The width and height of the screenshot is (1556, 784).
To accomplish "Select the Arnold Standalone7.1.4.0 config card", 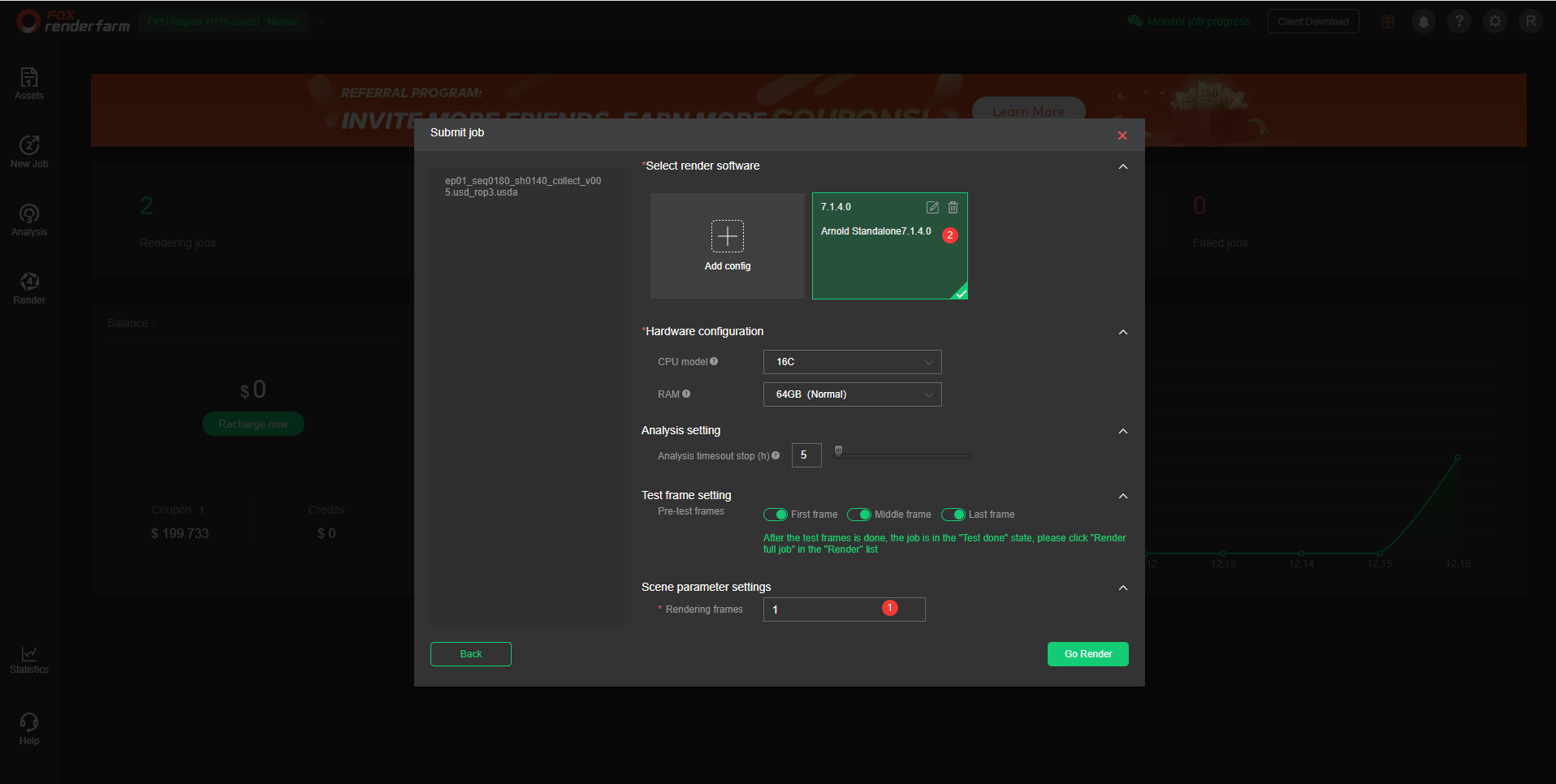I will coord(890,246).
